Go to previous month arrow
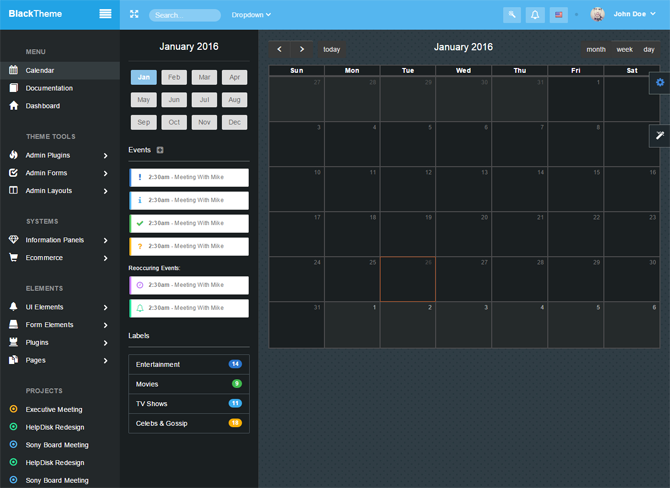The height and width of the screenshot is (488, 670). 279,50
